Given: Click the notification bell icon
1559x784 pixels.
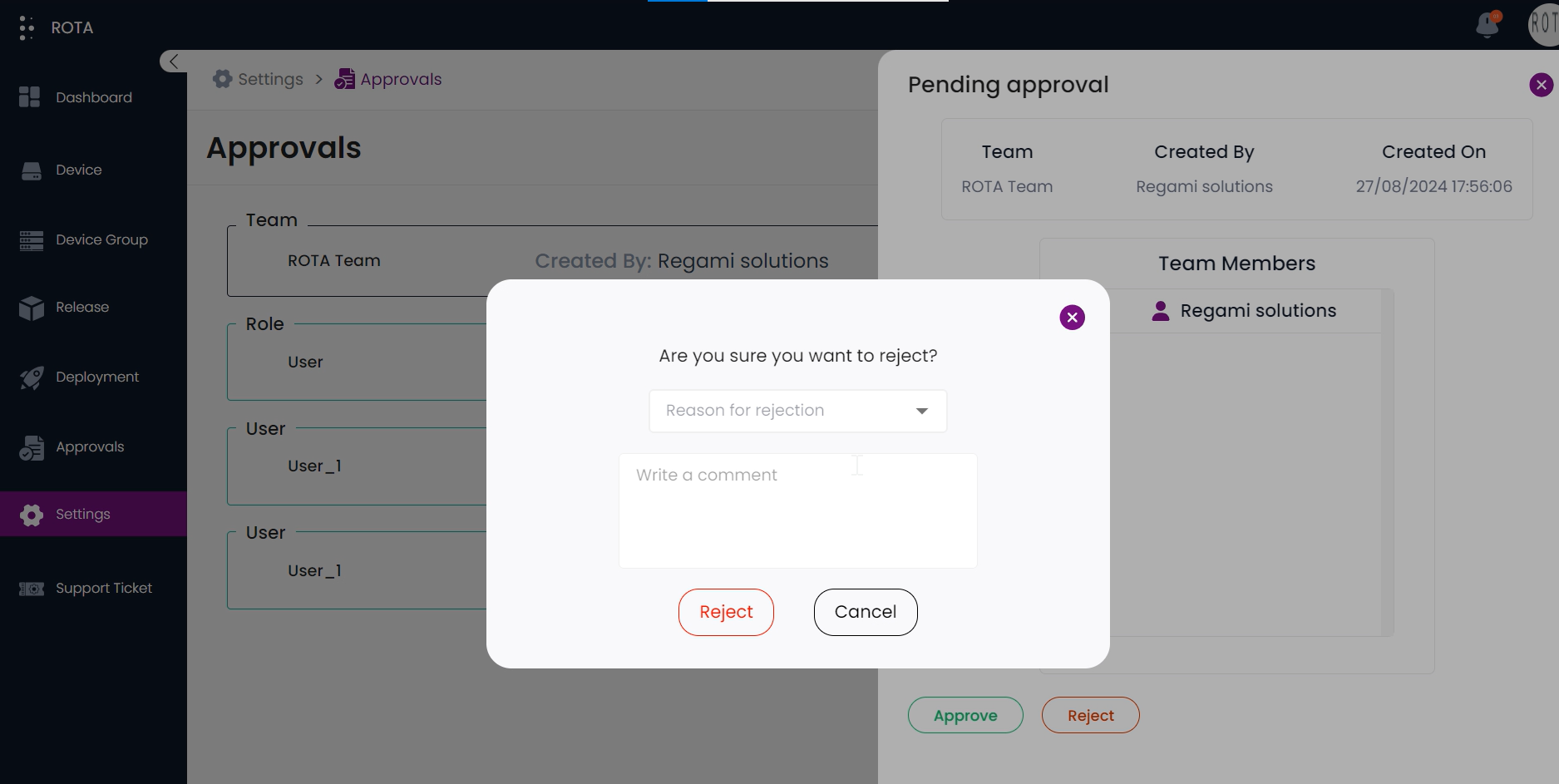Looking at the screenshot, I should coord(1487,26).
